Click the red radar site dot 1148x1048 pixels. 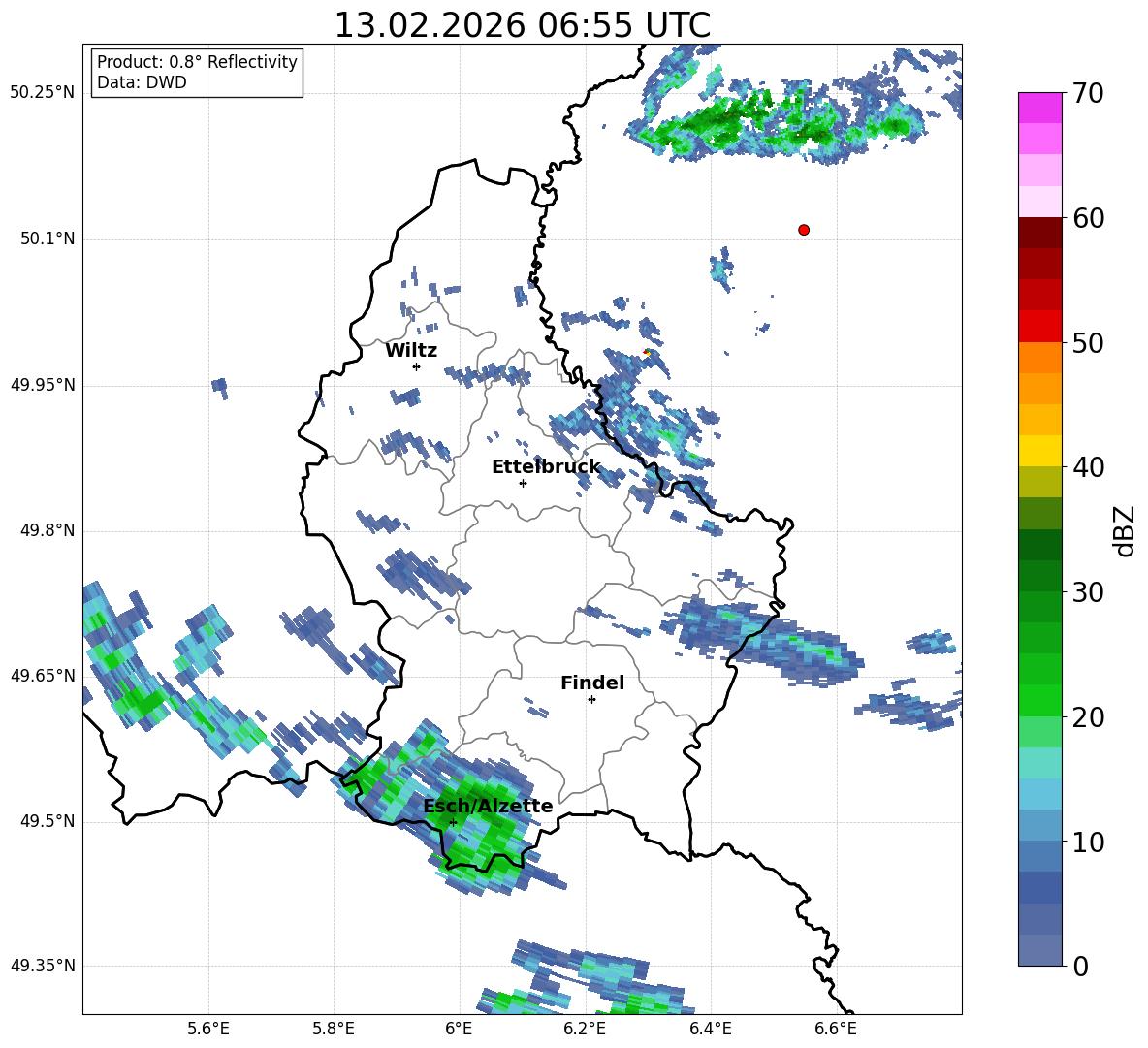point(804,230)
